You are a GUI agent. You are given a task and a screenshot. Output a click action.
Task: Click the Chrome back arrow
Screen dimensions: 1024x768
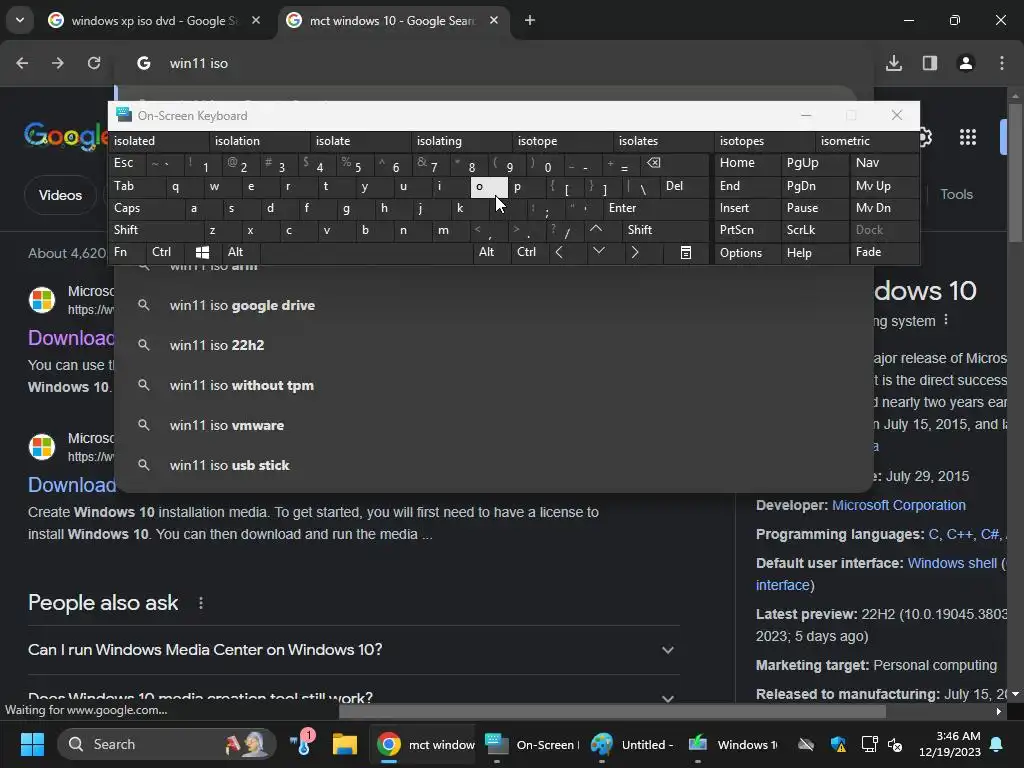tap(22, 63)
